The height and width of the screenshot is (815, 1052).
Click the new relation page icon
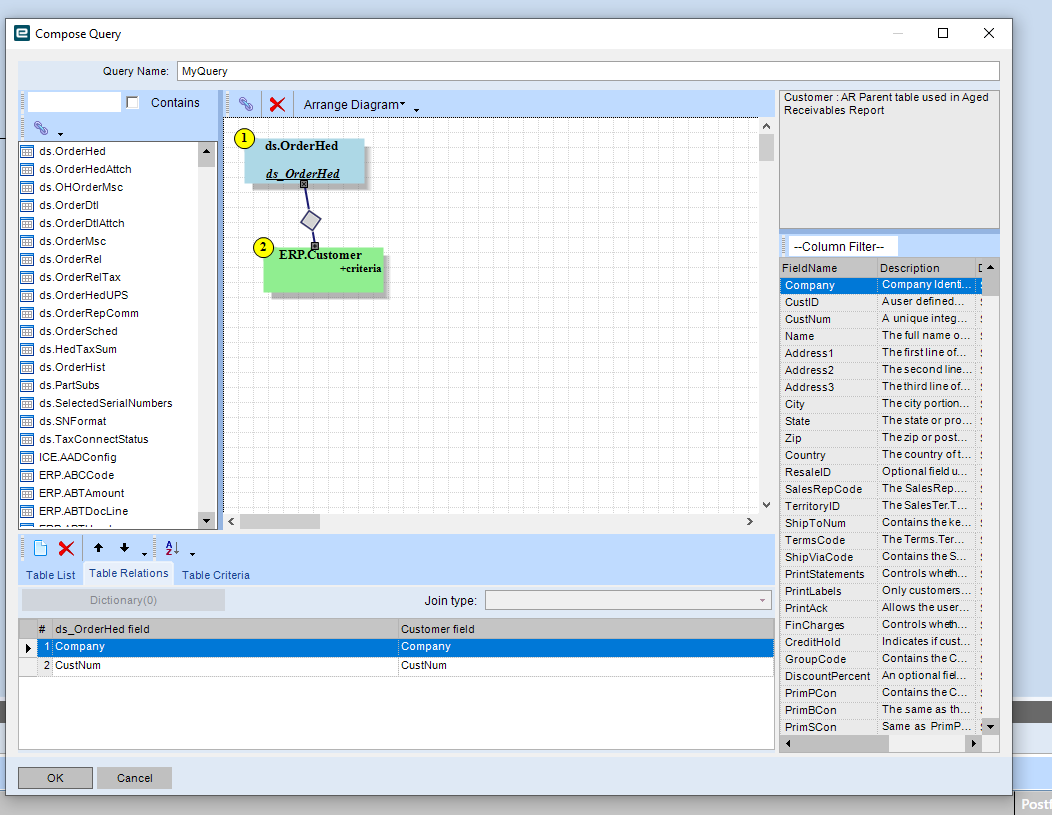pos(41,548)
